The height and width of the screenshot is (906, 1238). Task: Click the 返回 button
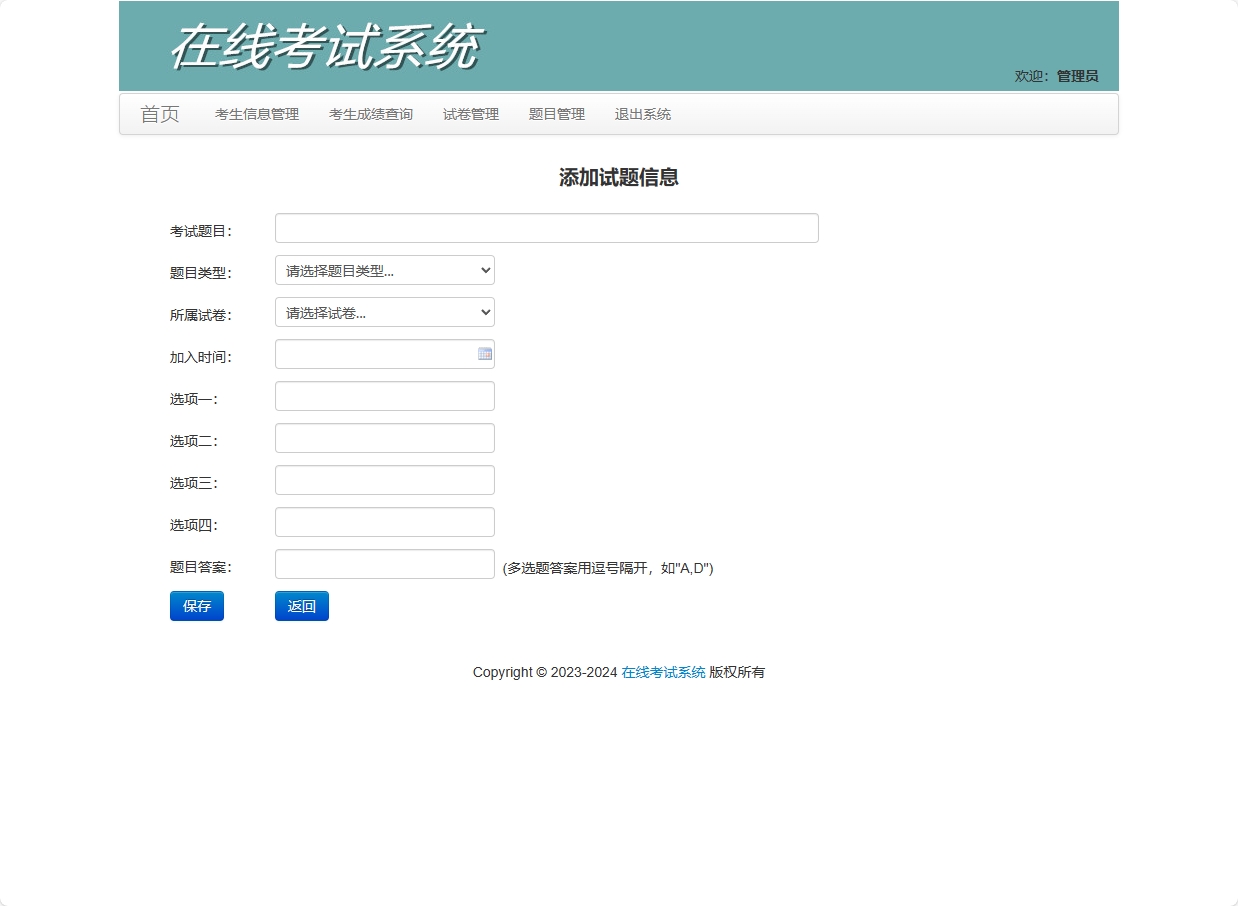tap(301, 606)
